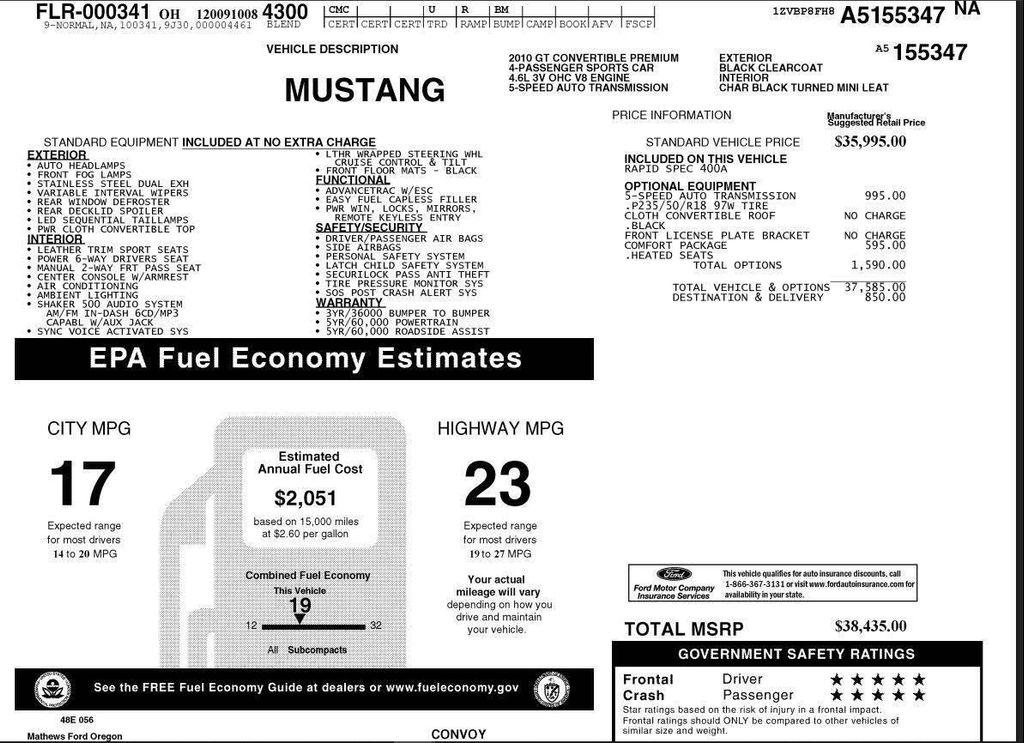Click the OPTIONAL EQUIPMENT heading
The image size is (1024, 743).
pyautogui.click(x=690, y=185)
